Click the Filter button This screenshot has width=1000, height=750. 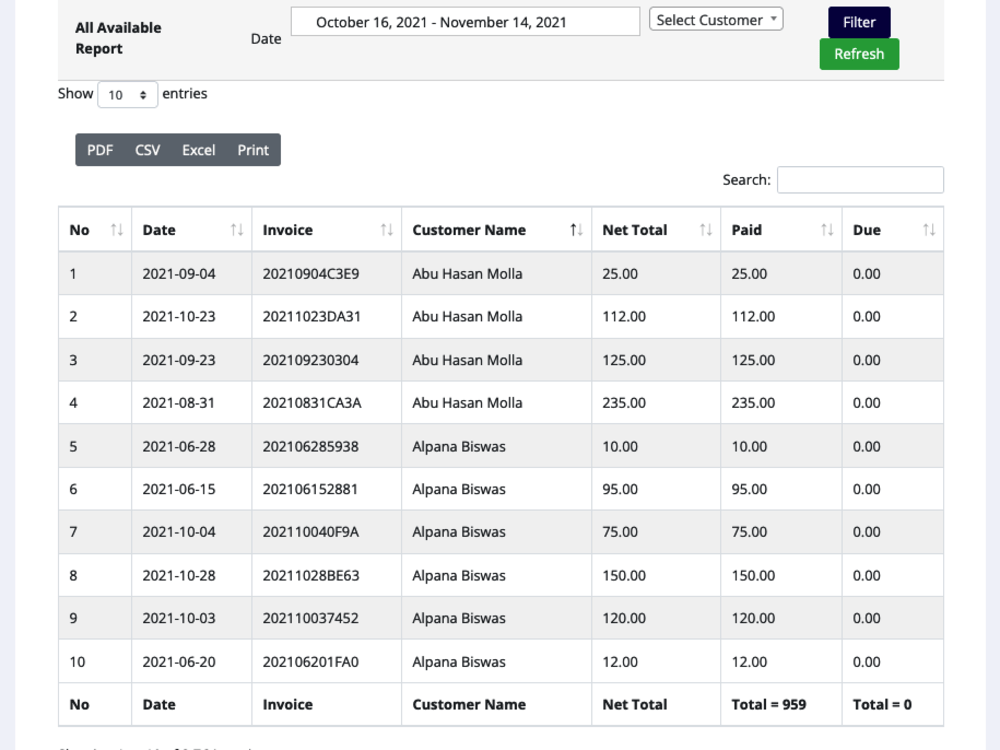(859, 22)
